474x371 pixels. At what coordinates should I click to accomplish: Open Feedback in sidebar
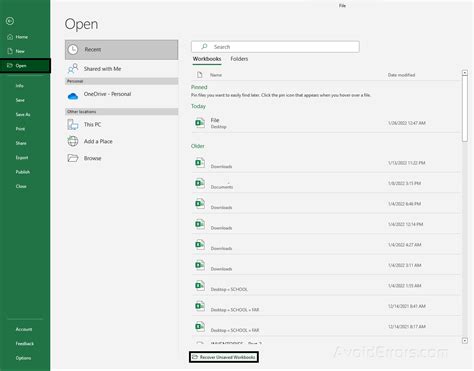coord(25,344)
